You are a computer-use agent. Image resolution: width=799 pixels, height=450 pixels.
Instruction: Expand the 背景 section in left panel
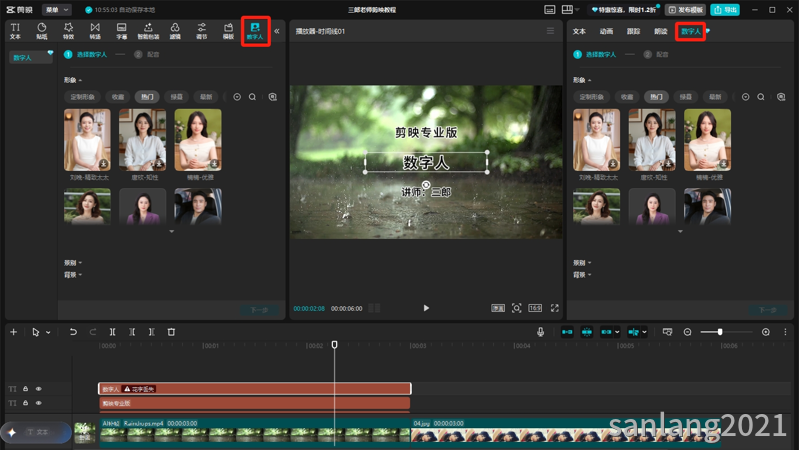(x=73, y=275)
